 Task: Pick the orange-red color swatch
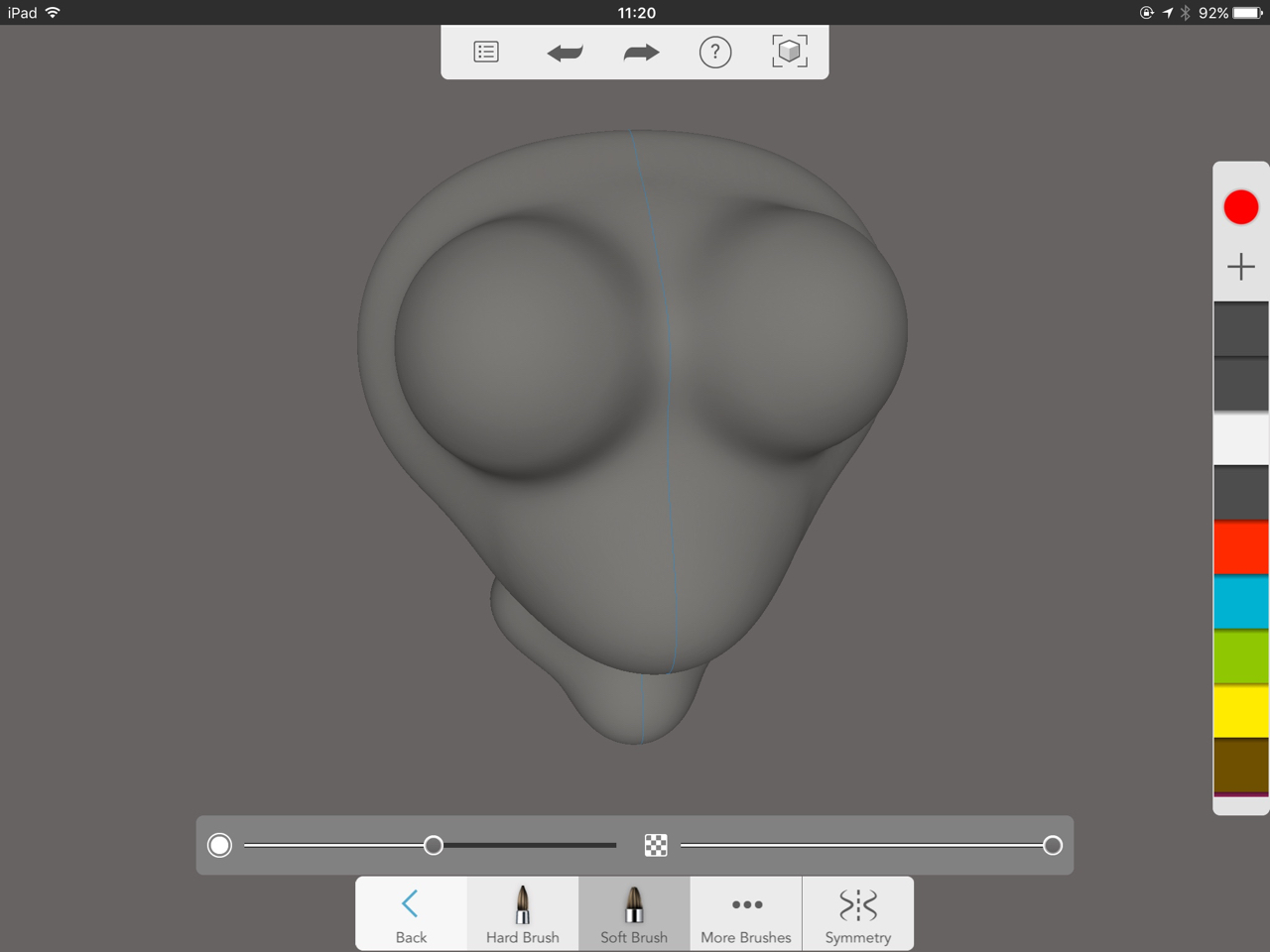point(1241,547)
